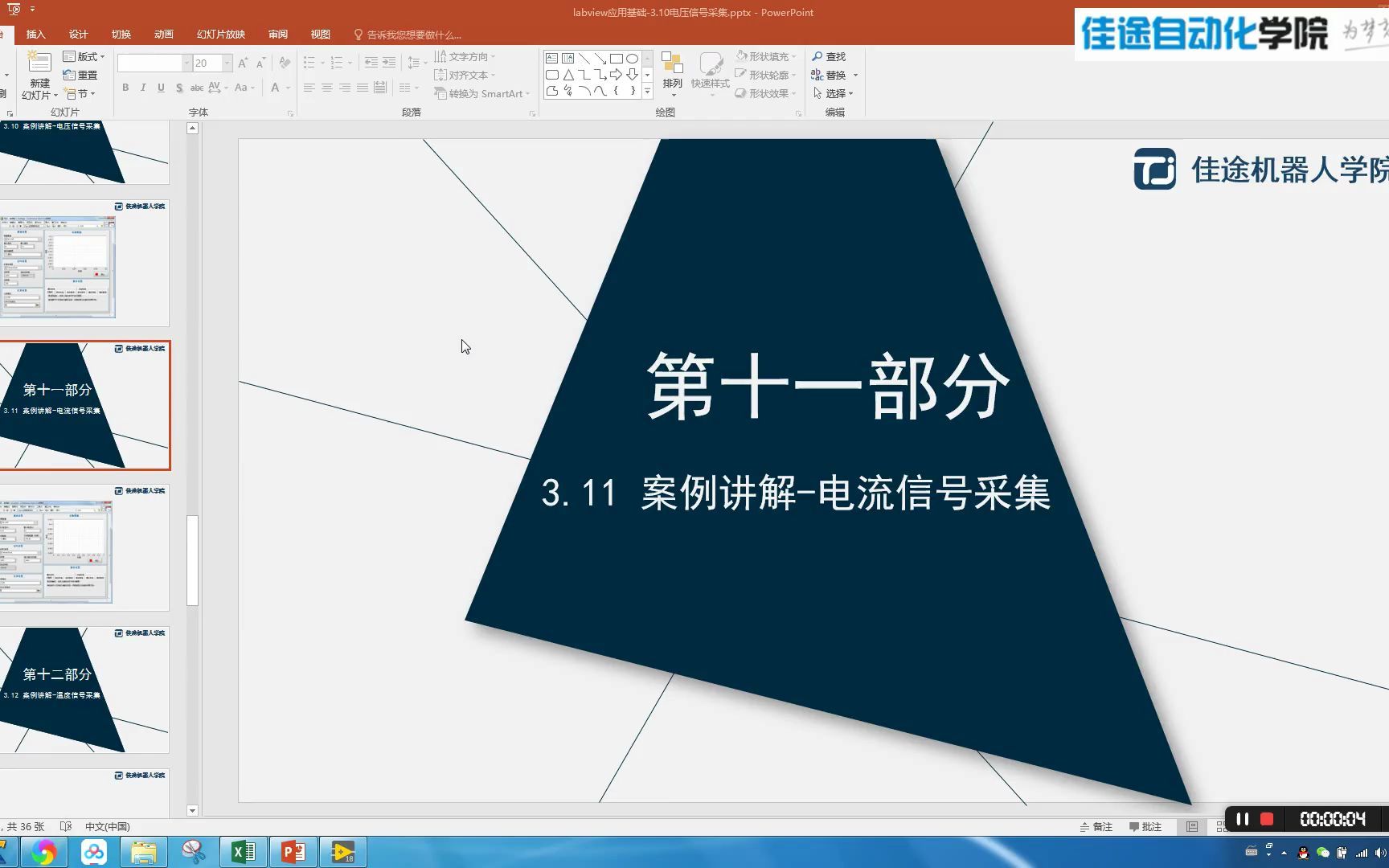Pause the screen recording timer
Image resolution: width=1389 pixels, height=868 pixels.
(1243, 819)
